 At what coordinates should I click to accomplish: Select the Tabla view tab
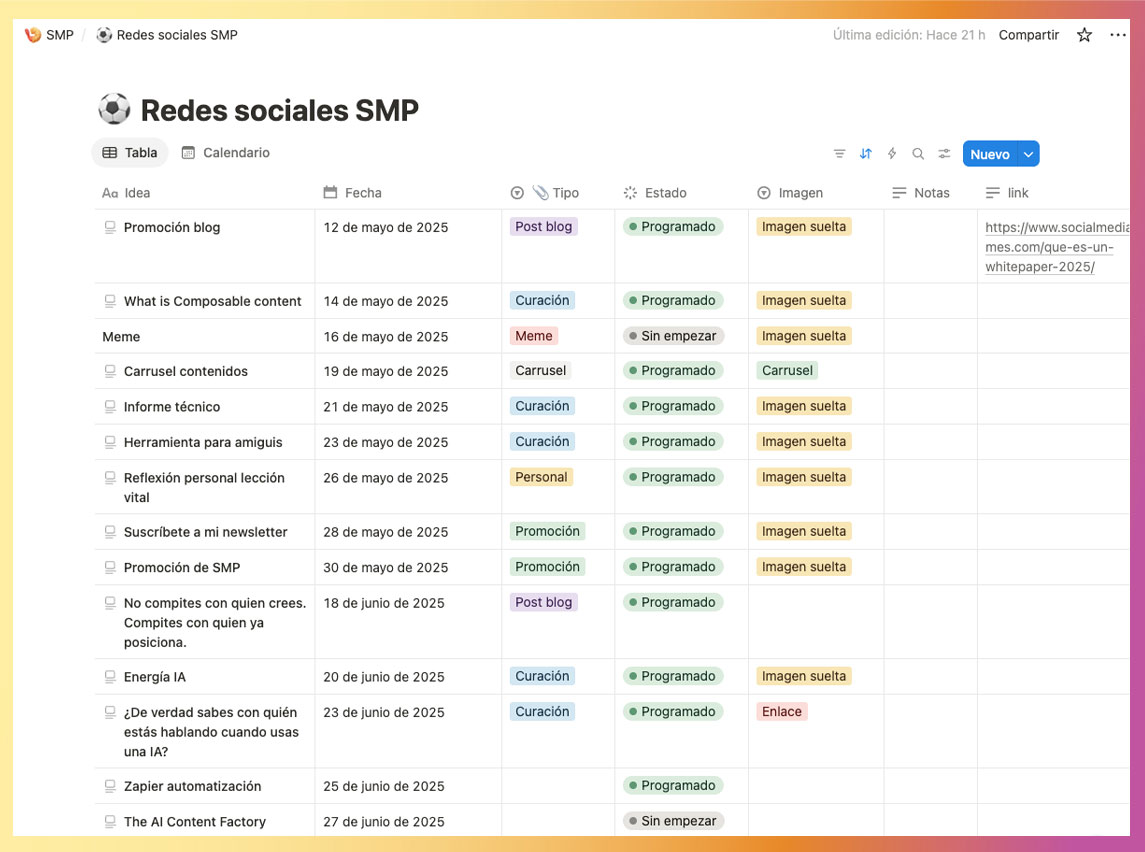pyautogui.click(x=130, y=153)
